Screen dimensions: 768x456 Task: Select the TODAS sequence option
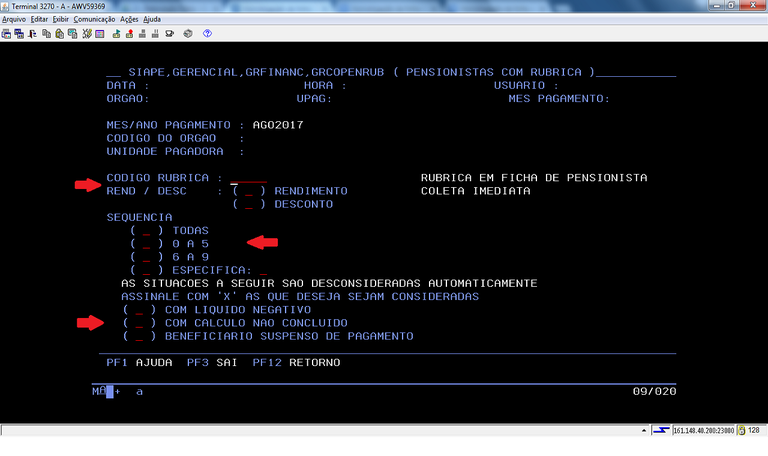146,231
